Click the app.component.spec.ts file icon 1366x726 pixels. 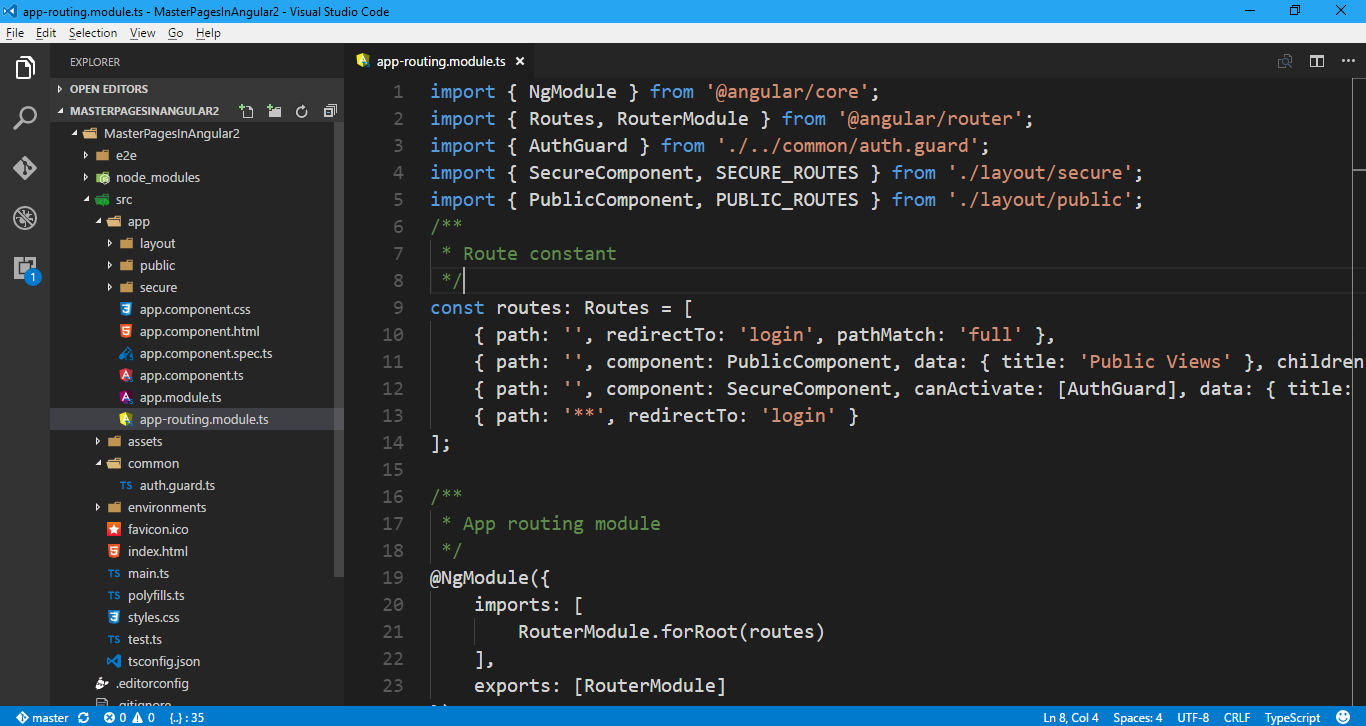126,353
